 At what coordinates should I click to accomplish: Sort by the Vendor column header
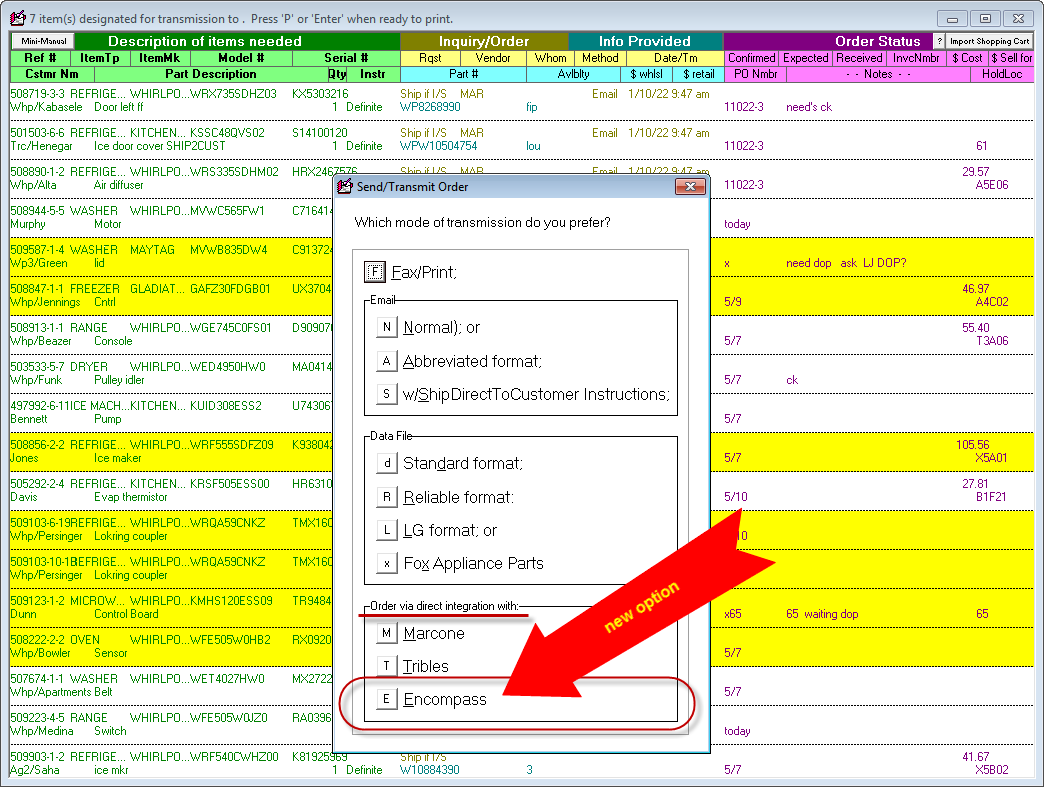[493, 58]
